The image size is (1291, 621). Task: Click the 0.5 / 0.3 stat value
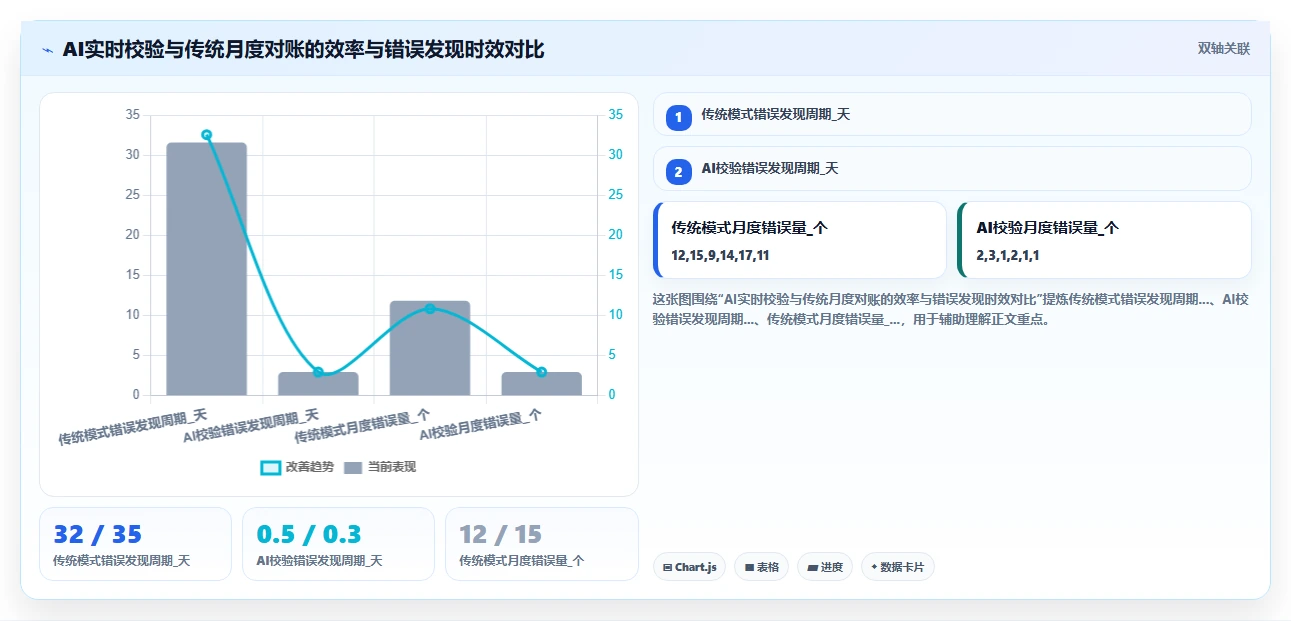[x=309, y=534]
